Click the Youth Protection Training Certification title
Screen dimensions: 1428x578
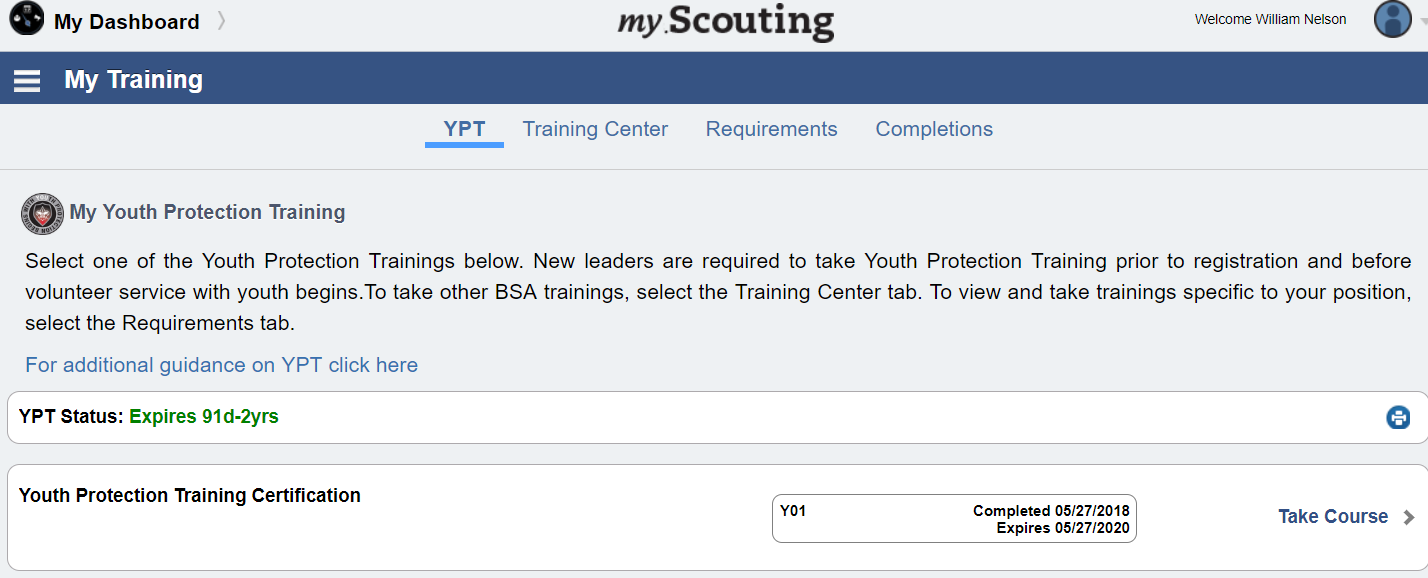pyautogui.click(x=190, y=495)
